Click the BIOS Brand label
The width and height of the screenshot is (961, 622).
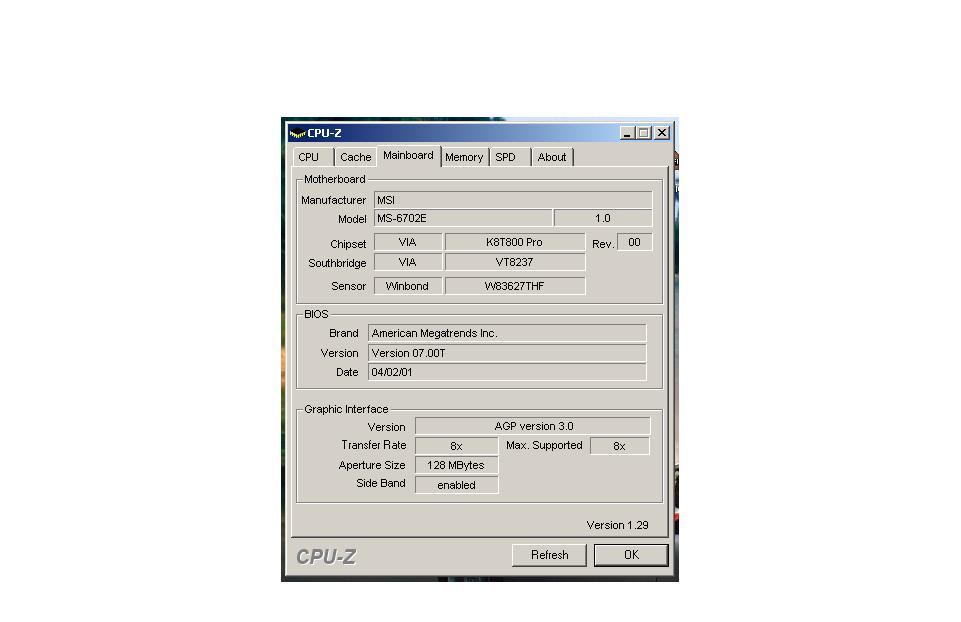344,333
